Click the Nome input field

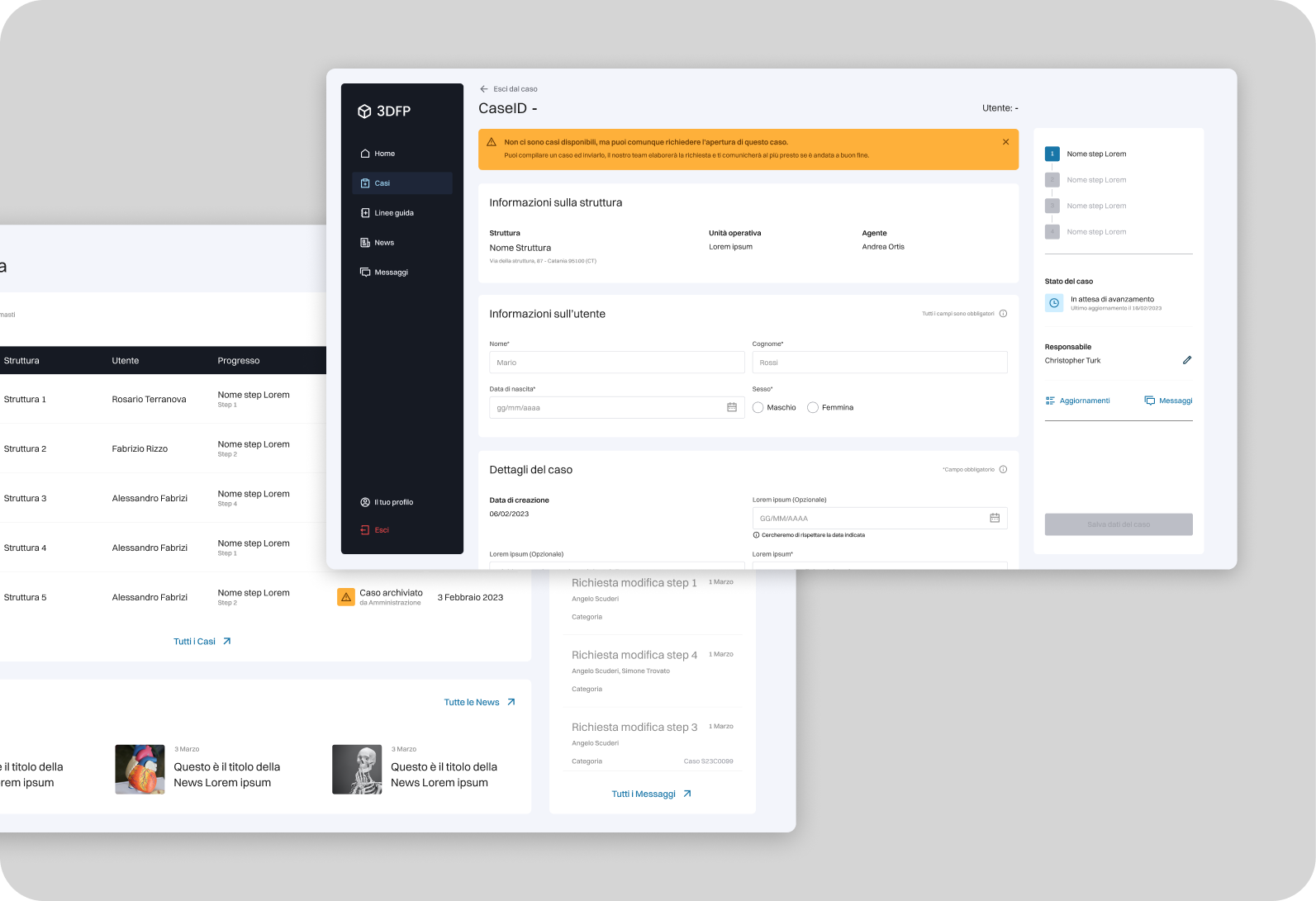click(x=617, y=363)
